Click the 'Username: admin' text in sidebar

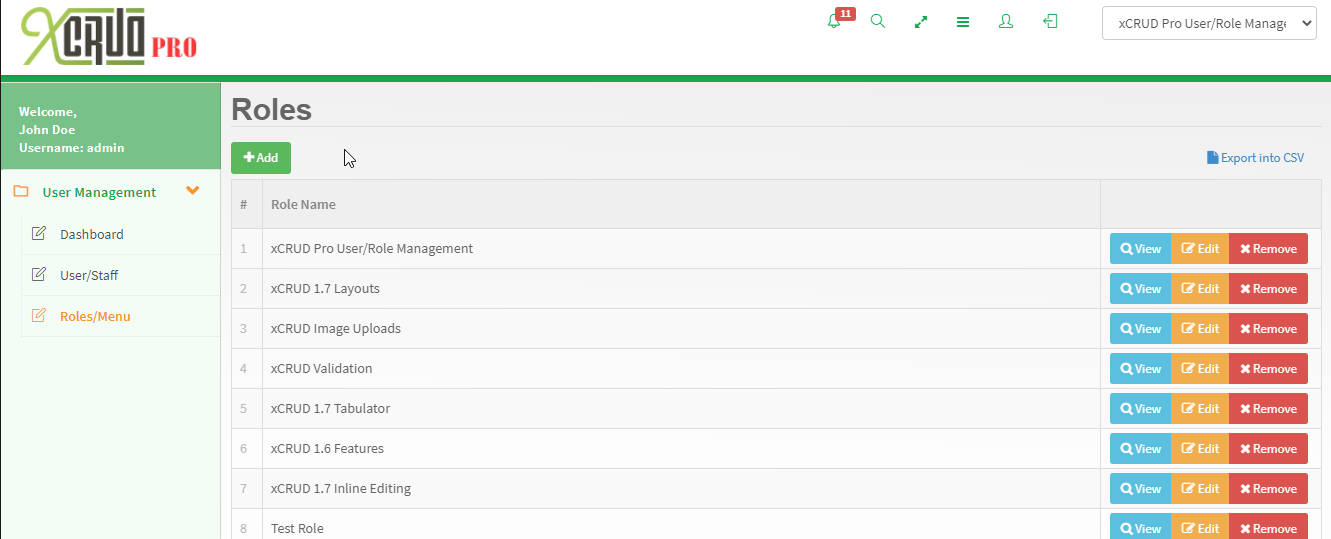tap(71, 148)
